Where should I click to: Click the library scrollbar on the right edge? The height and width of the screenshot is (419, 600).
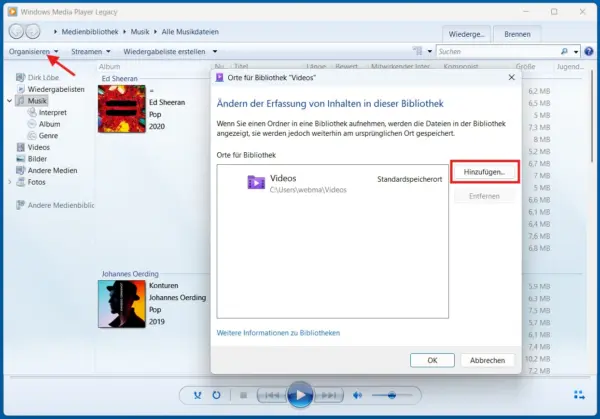592,115
